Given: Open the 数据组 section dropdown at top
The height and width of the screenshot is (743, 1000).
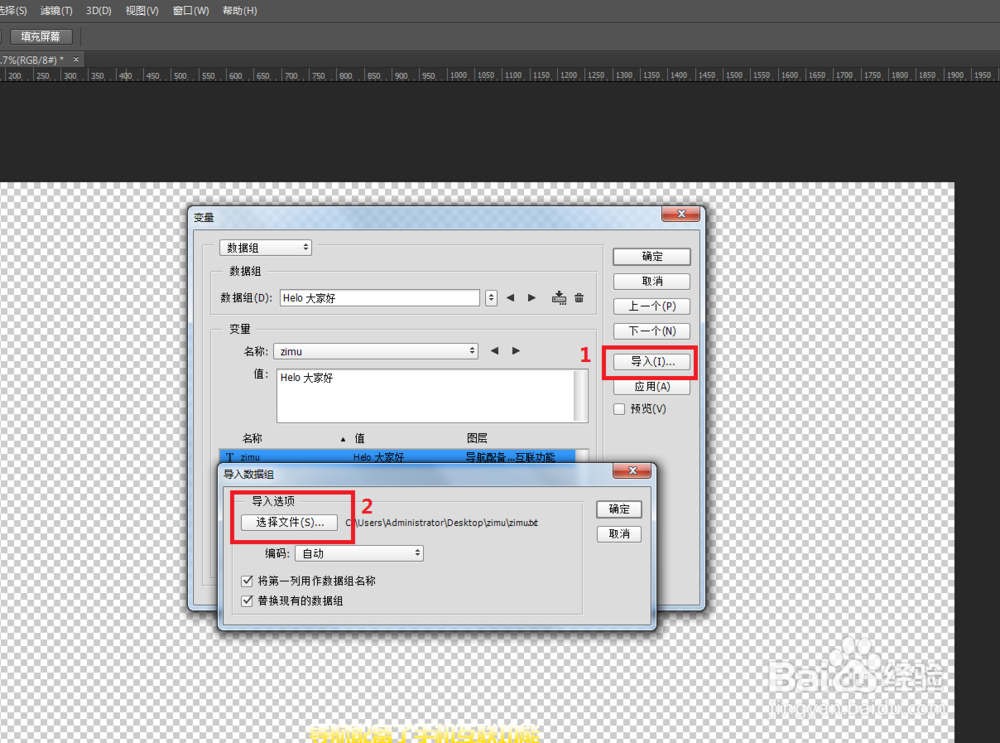Looking at the screenshot, I should click(265, 247).
